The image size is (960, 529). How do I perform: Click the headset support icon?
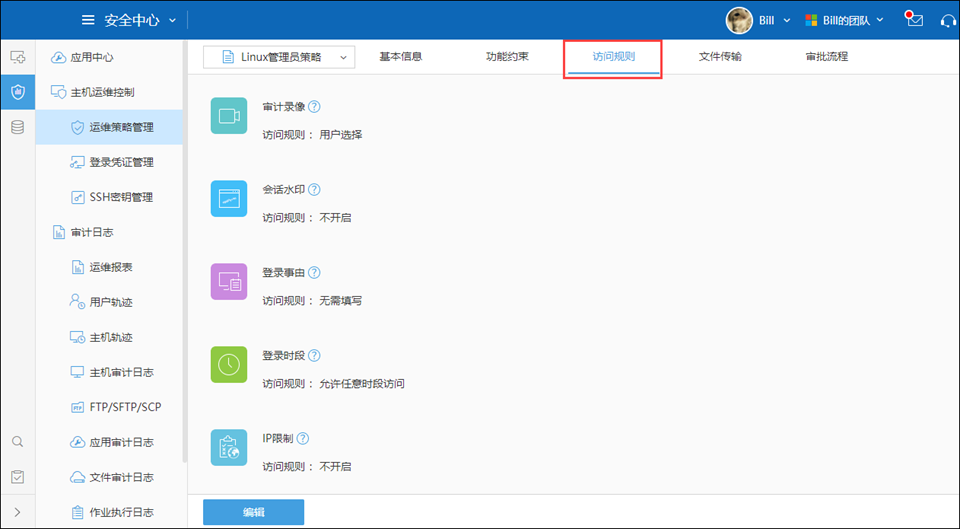tap(948, 21)
